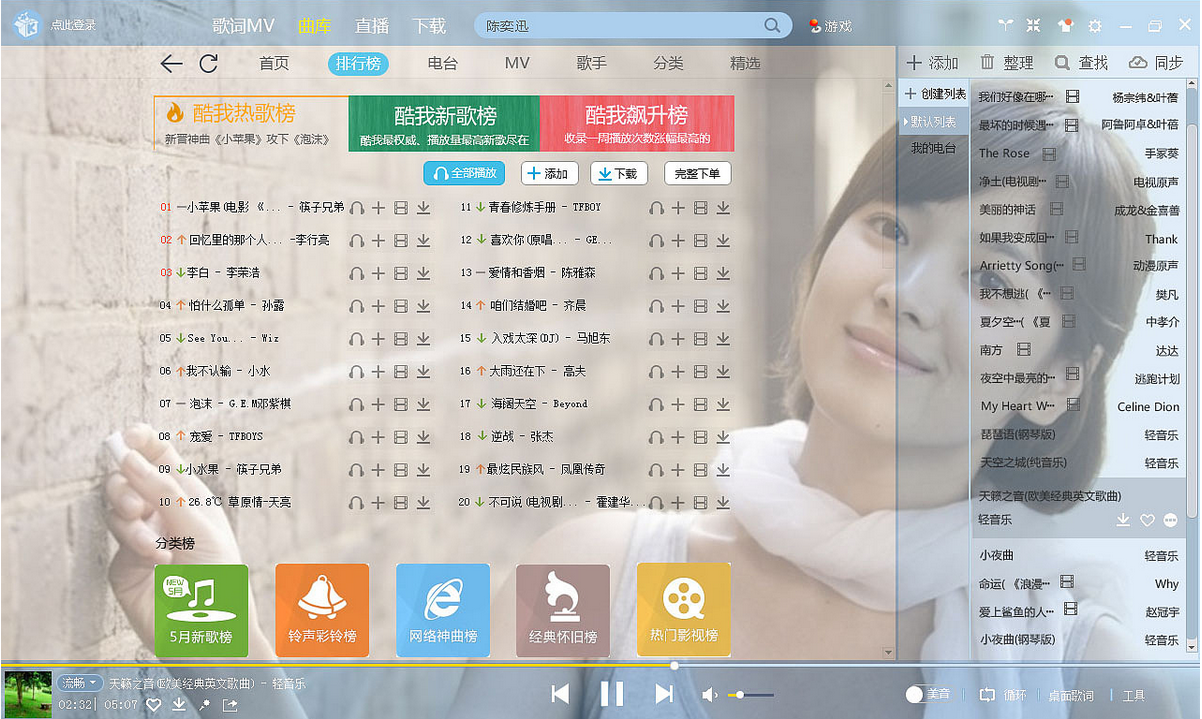1202x719 pixels.
Task: Go to the previous track
Action: pyautogui.click(x=561, y=693)
